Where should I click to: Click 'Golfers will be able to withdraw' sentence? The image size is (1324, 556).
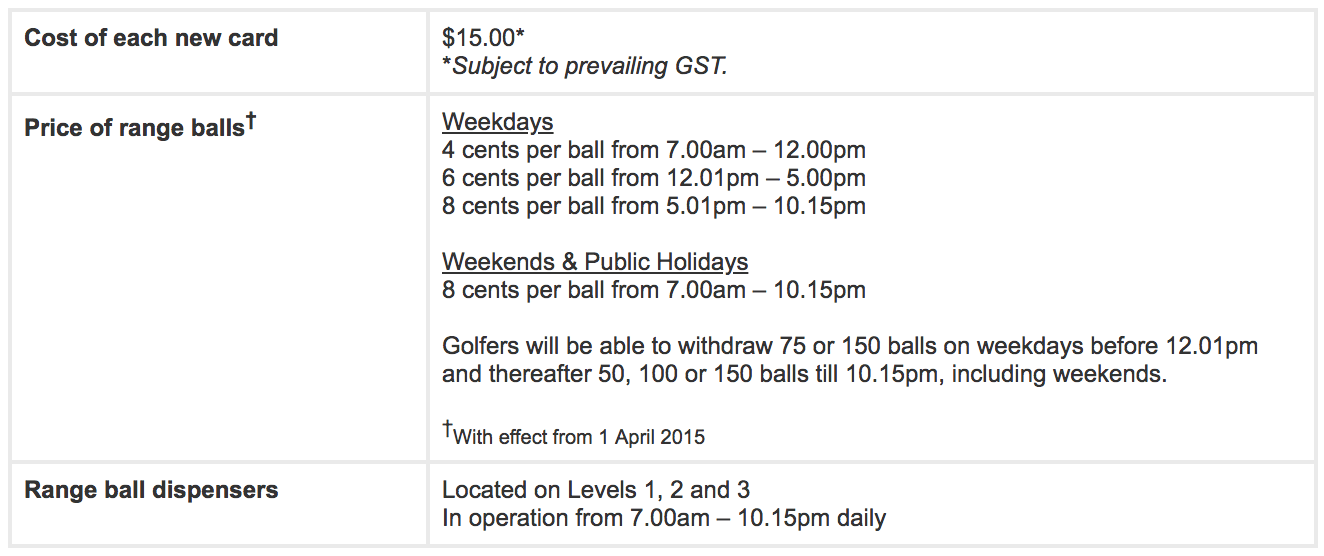[850, 346]
